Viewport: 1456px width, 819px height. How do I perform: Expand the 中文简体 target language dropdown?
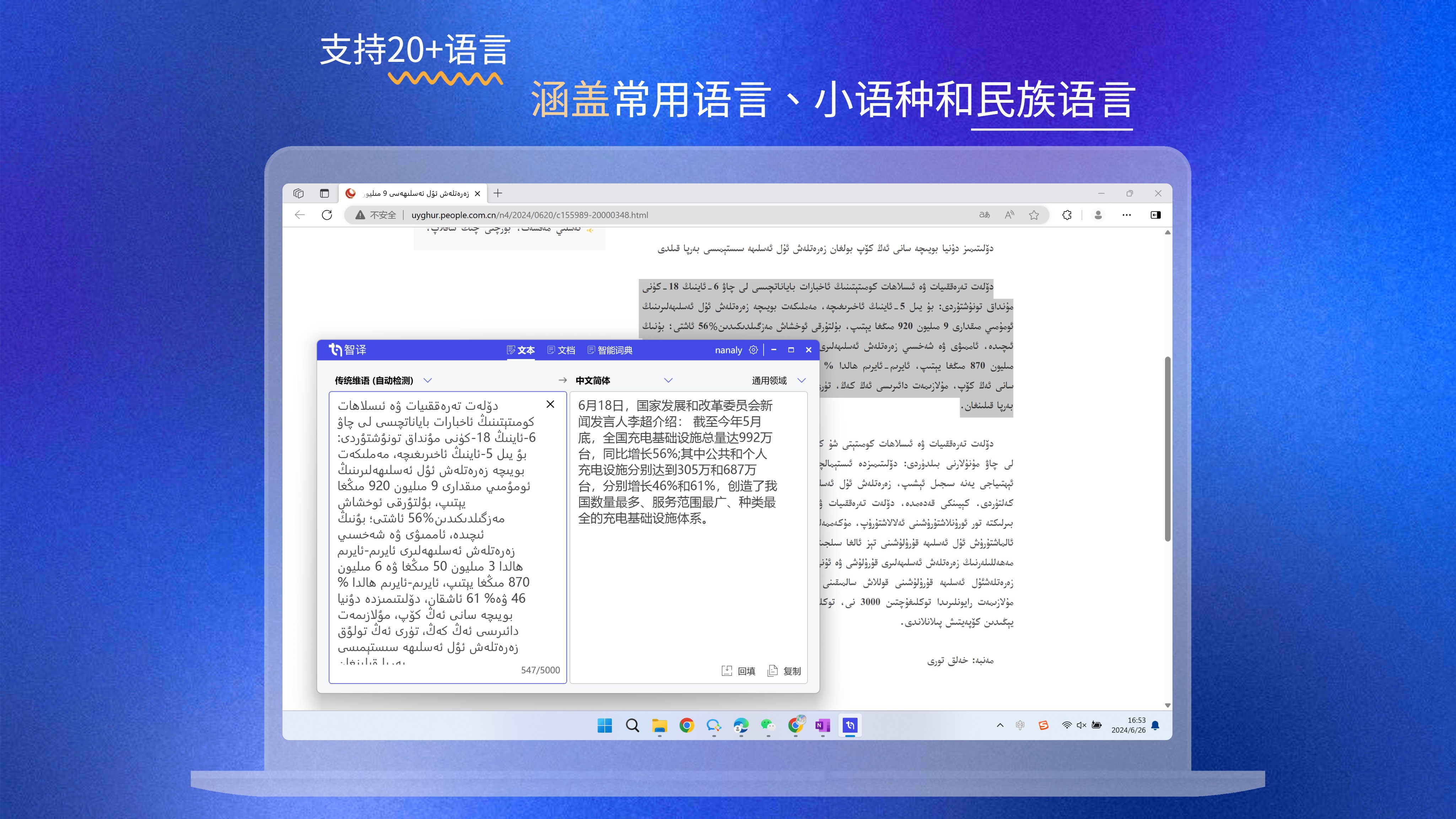click(x=668, y=381)
